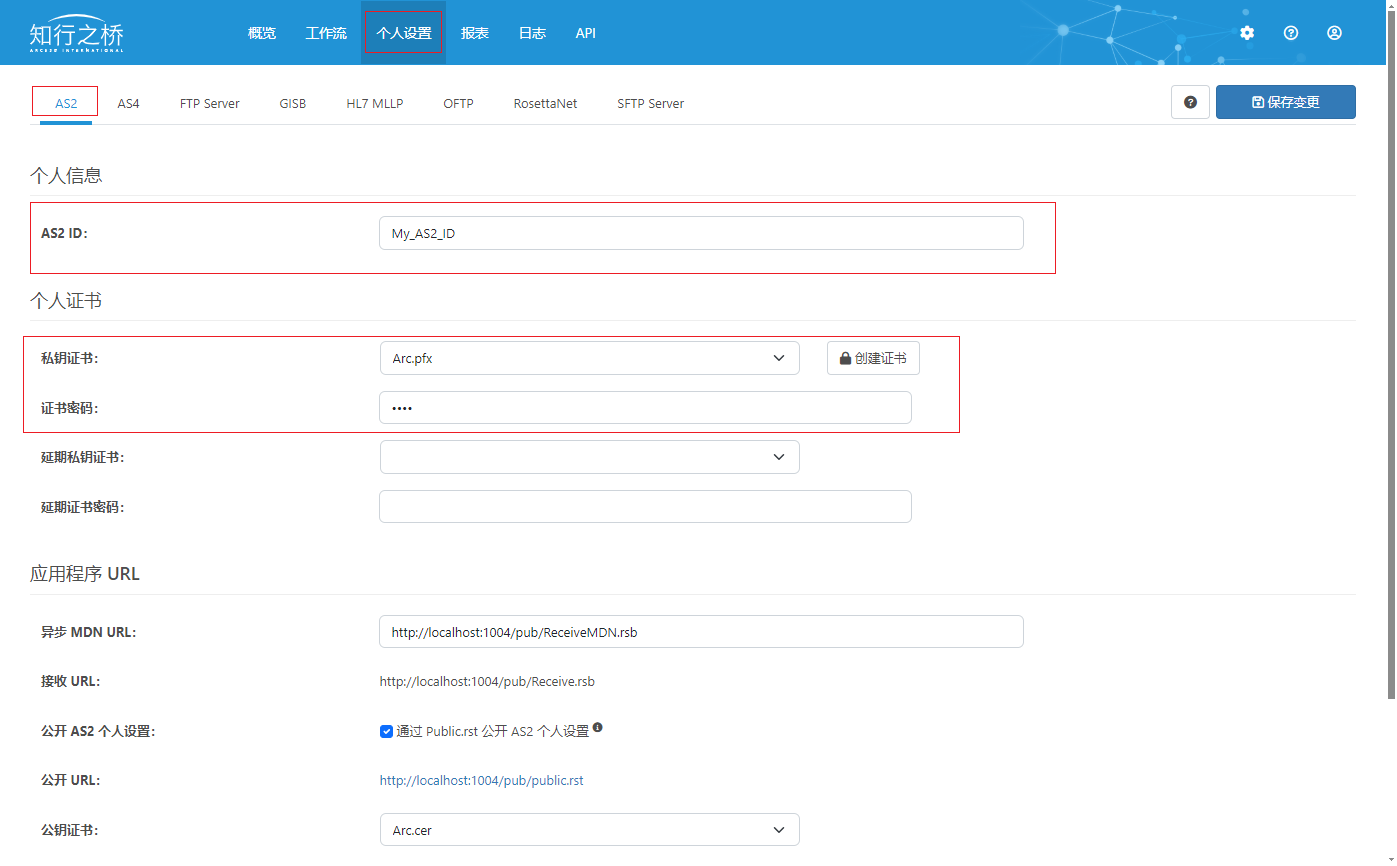Open the settings gear icon

pos(1247,33)
